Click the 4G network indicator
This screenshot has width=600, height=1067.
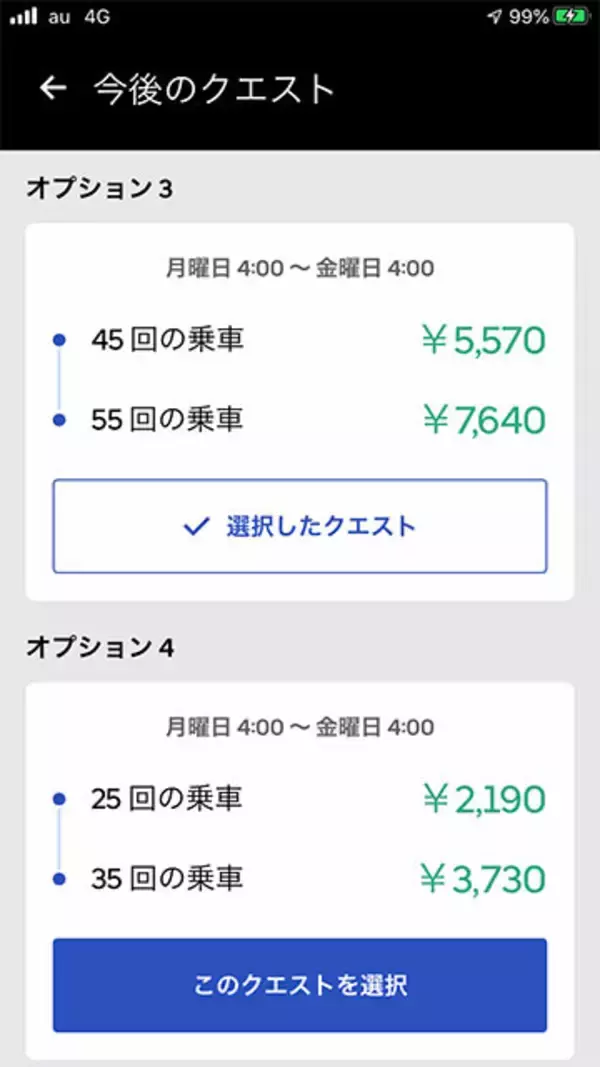97,16
